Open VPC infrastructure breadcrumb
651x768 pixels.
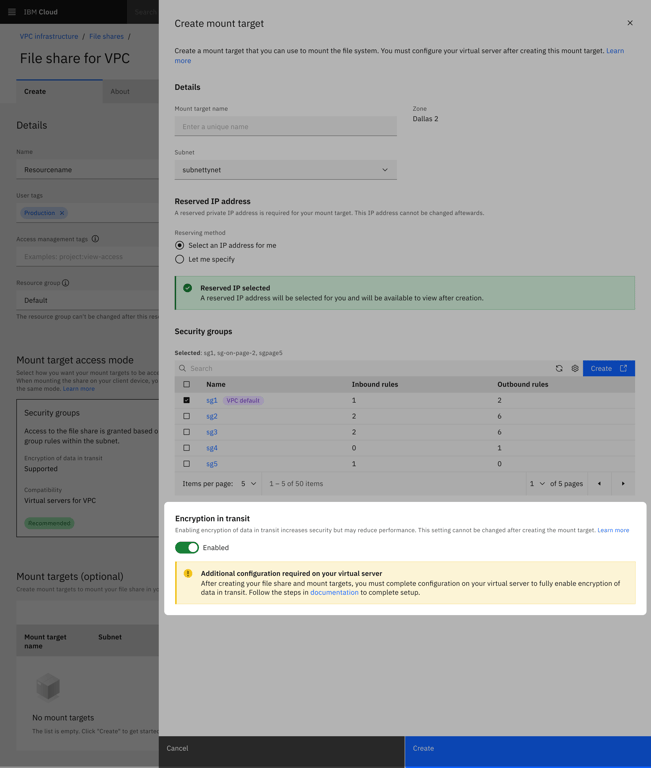(x=49, y=36)
